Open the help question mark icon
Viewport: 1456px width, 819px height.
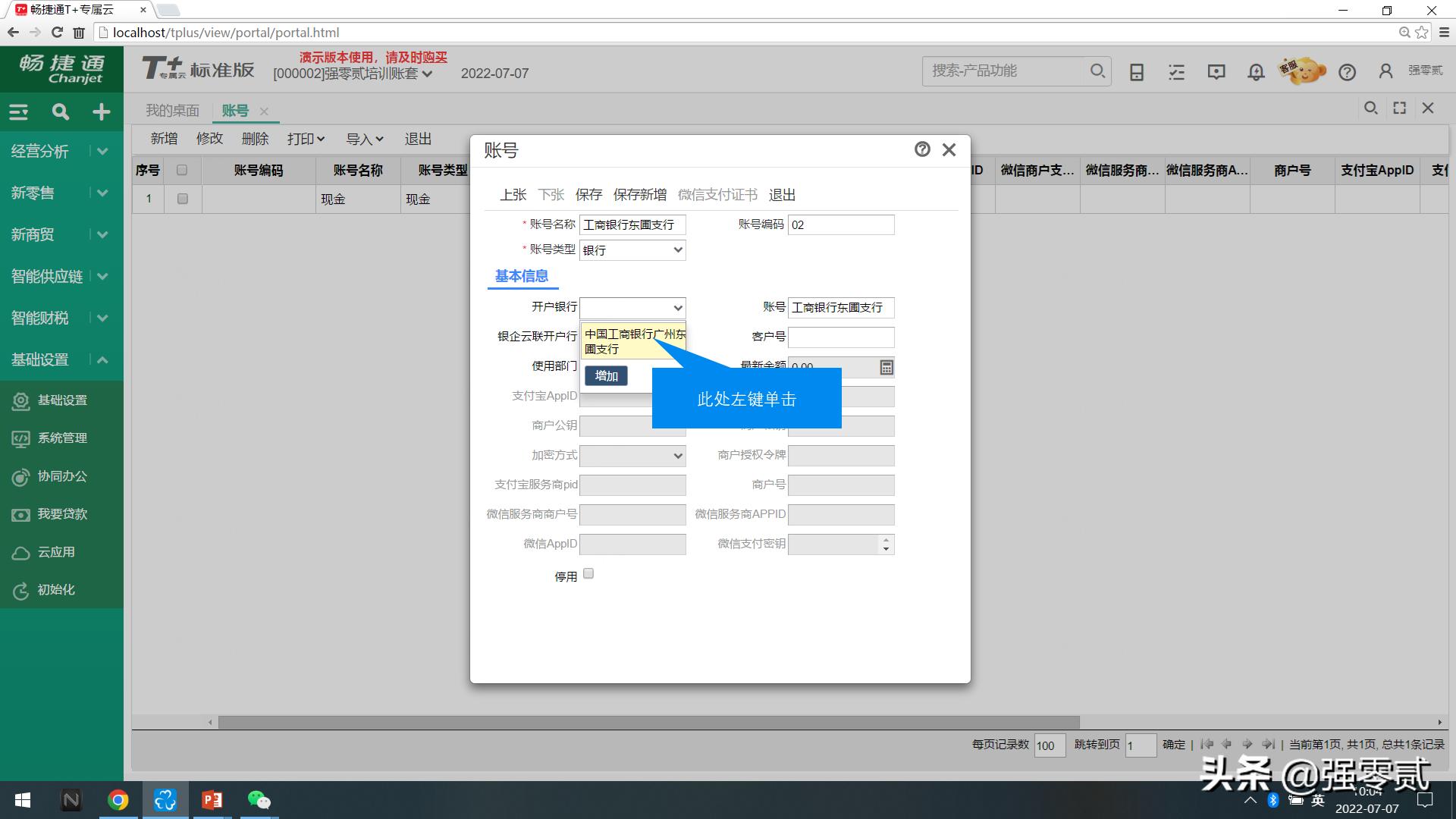point(1348,72)
